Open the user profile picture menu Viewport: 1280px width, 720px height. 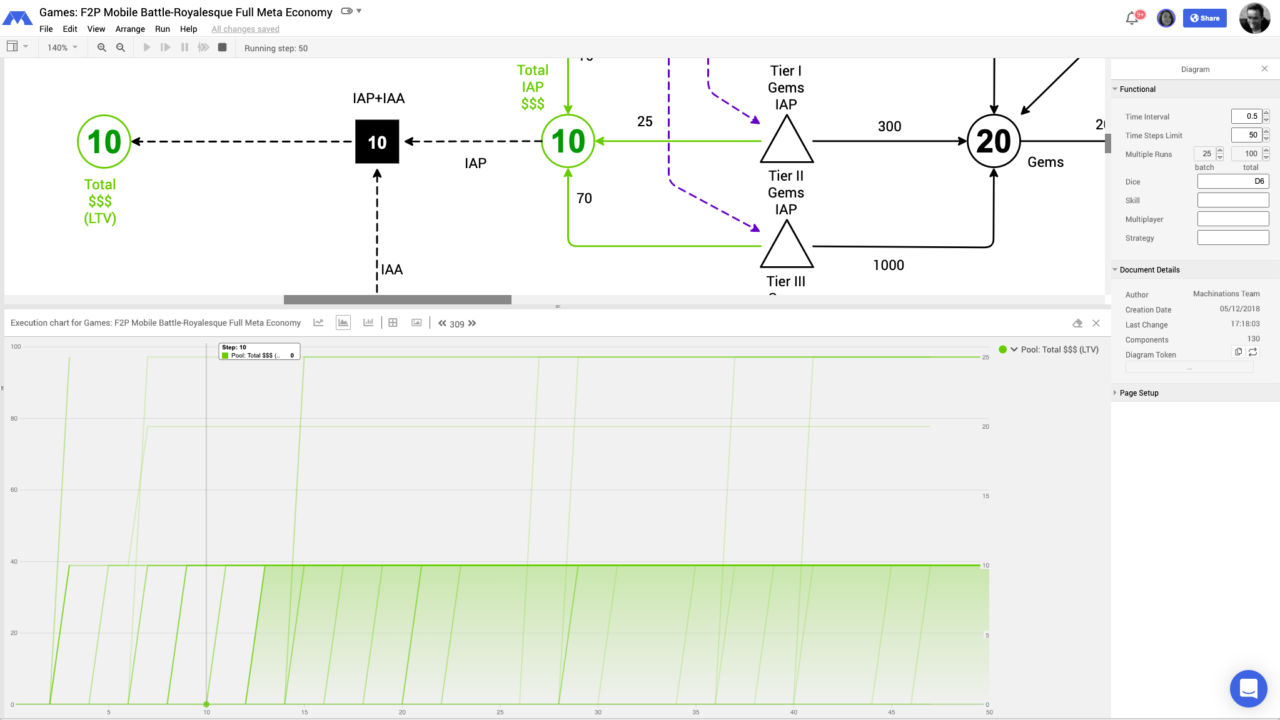tap(1255, 18)
